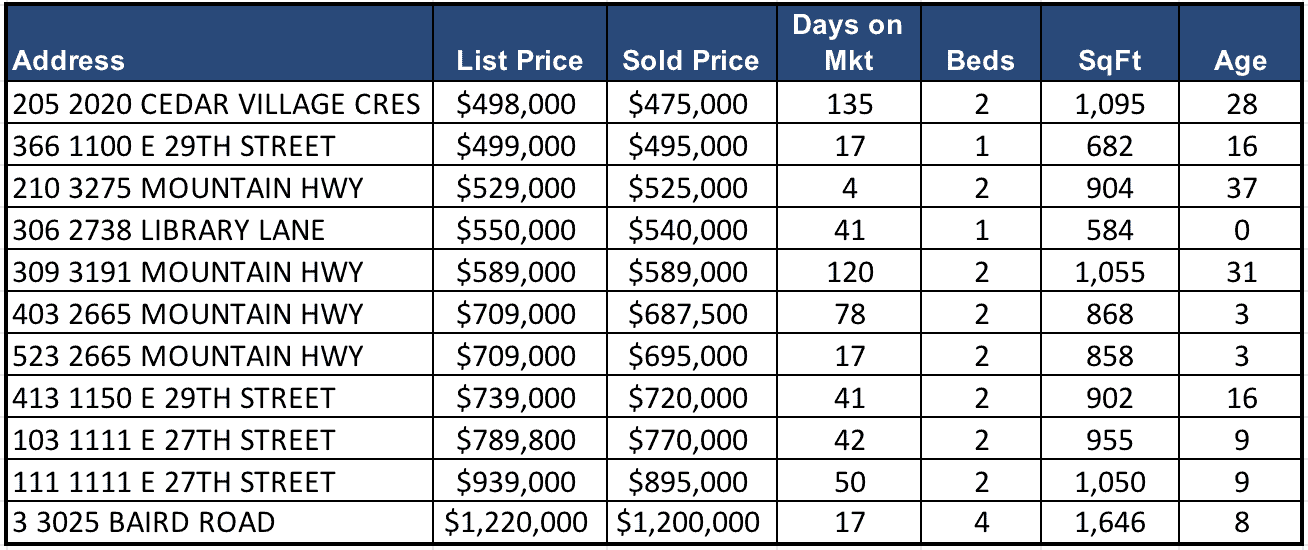Select the 205 2020 Cedar Village Cres cell
Screen dimensions: 1308x550
[x=216, y=104]
